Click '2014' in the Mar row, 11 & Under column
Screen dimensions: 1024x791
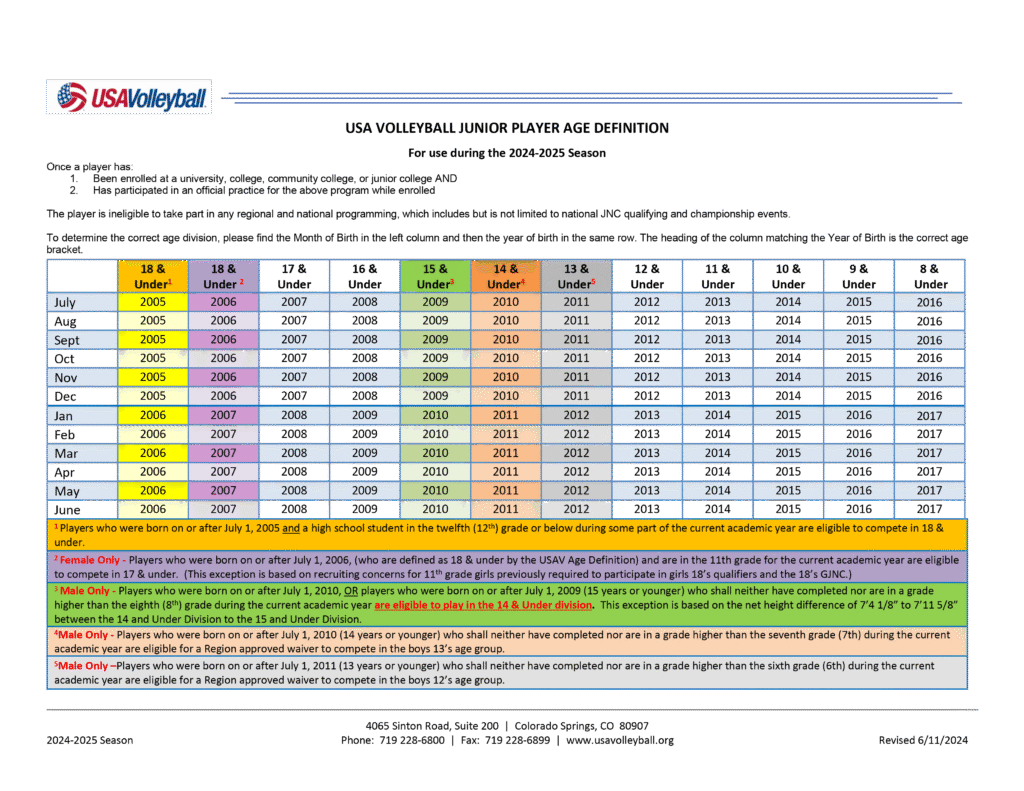[x=717, y=453]
